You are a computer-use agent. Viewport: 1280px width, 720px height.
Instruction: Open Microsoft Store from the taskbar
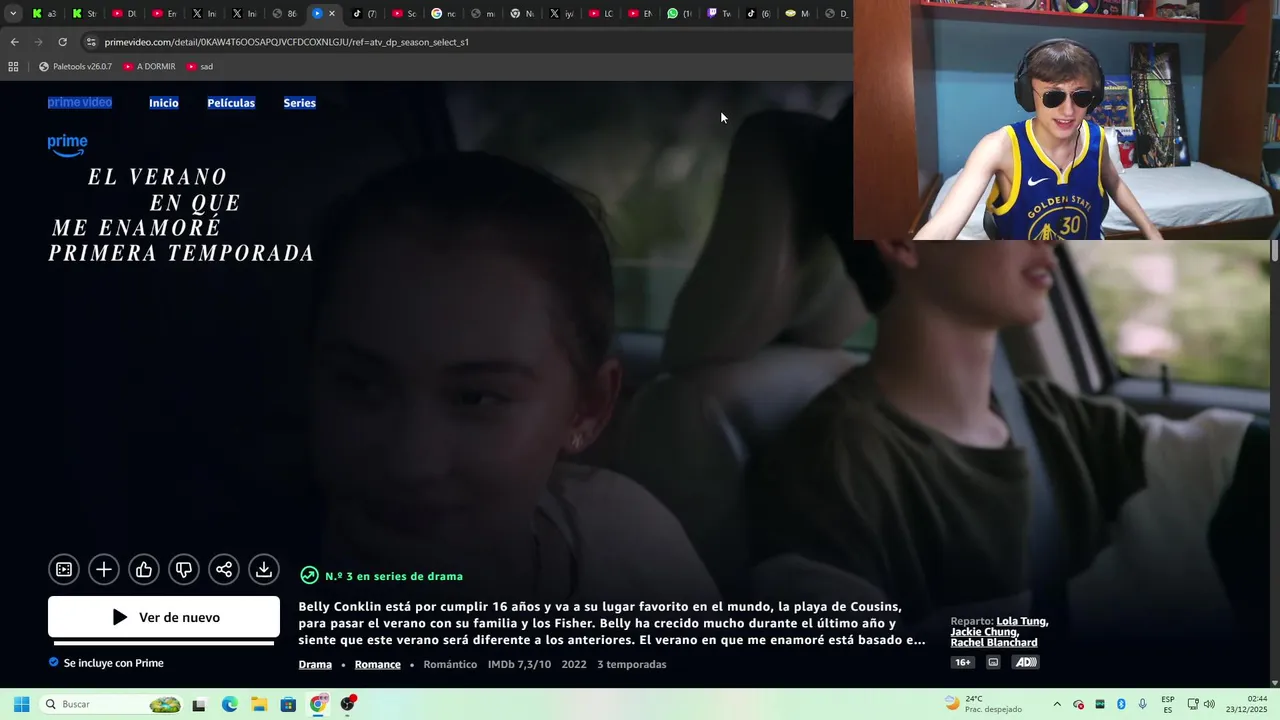pos(288,704)
